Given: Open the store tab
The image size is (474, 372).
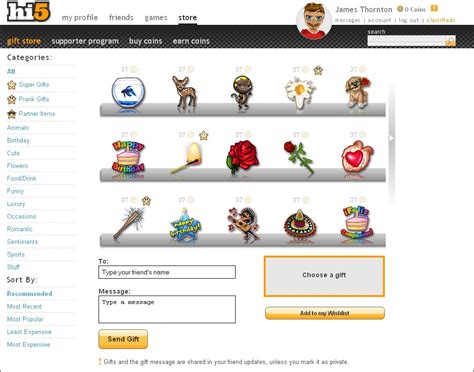Looking at the screenshot, I should point(187,17).
